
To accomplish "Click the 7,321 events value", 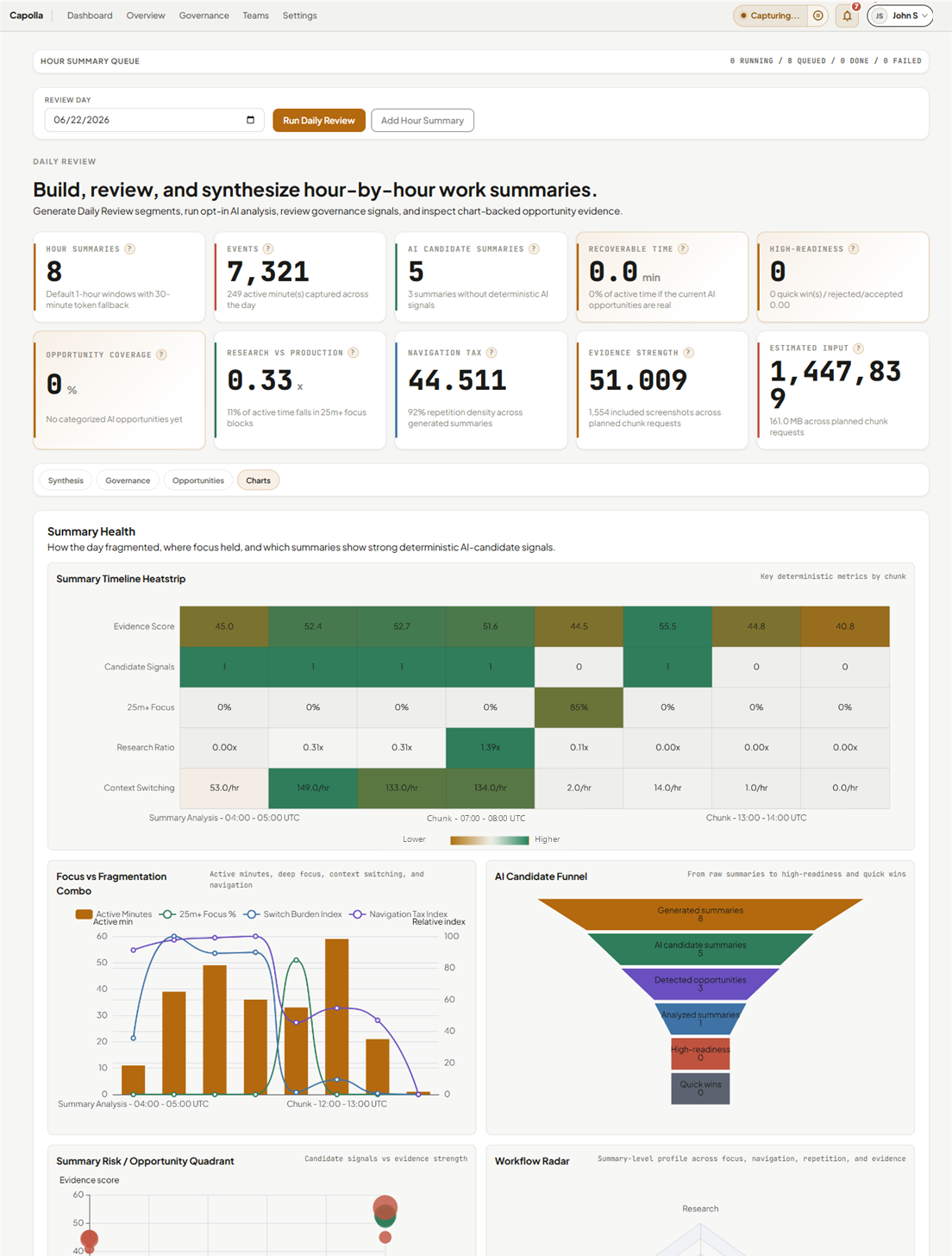I will pos(268,272).
